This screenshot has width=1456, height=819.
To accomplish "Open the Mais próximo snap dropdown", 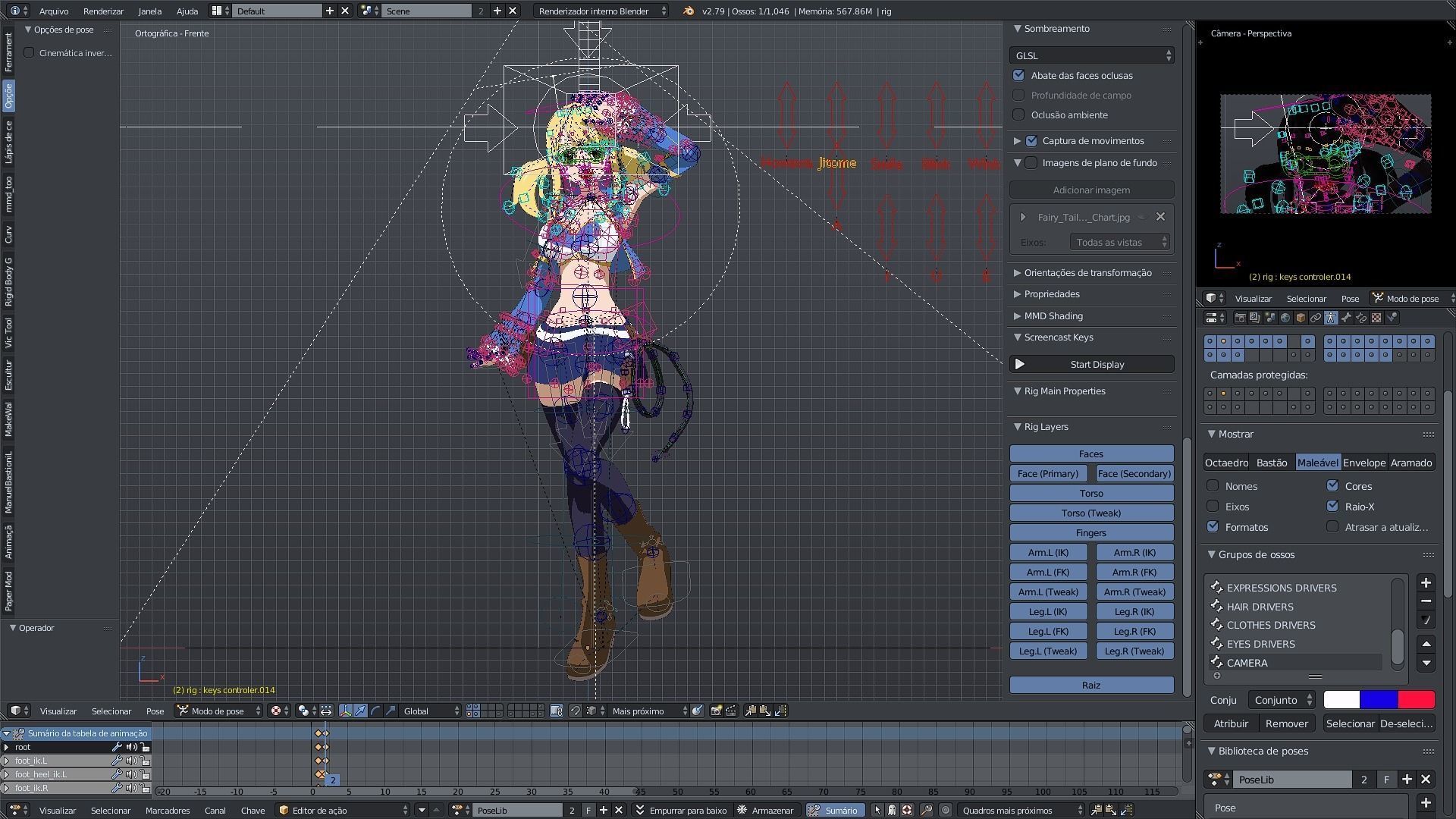I will (648, 711).
